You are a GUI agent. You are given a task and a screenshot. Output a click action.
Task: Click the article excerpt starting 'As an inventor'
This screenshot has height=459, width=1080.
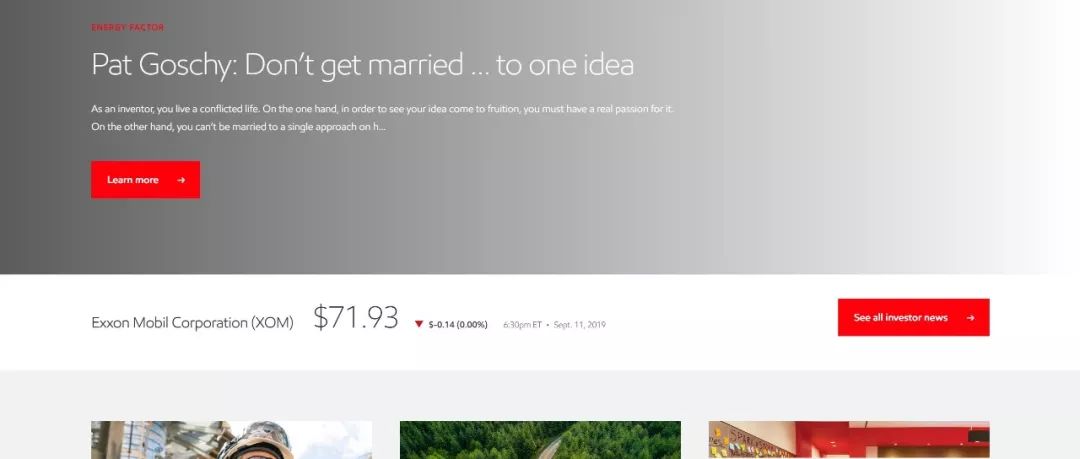[382, 118]
